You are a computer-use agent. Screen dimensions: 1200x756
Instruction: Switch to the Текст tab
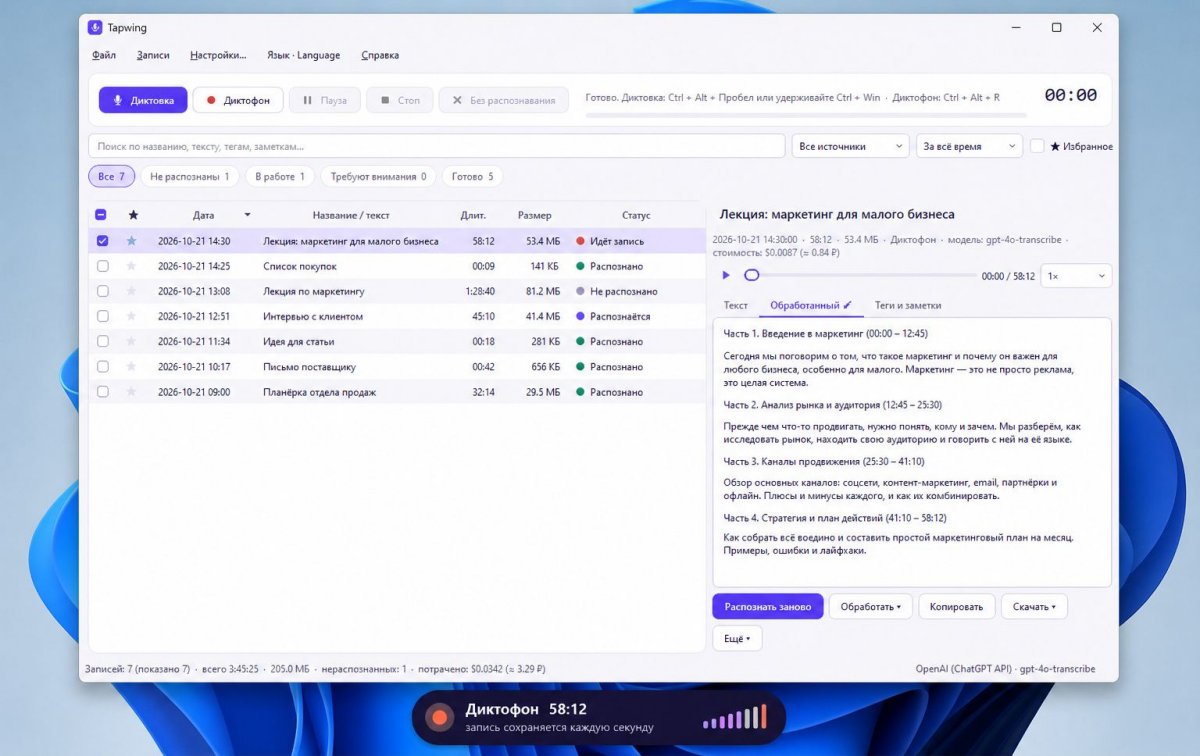(x=736, y=305)
